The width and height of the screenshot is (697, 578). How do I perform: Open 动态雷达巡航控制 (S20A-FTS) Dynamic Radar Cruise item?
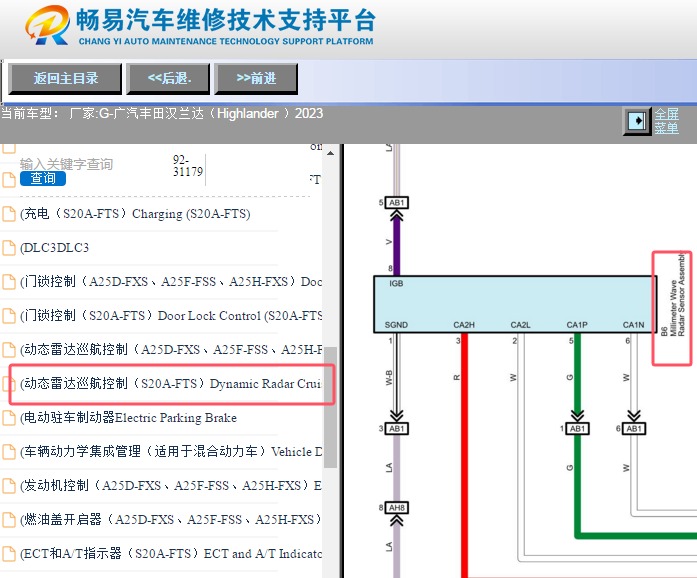(x=171, y=384)
